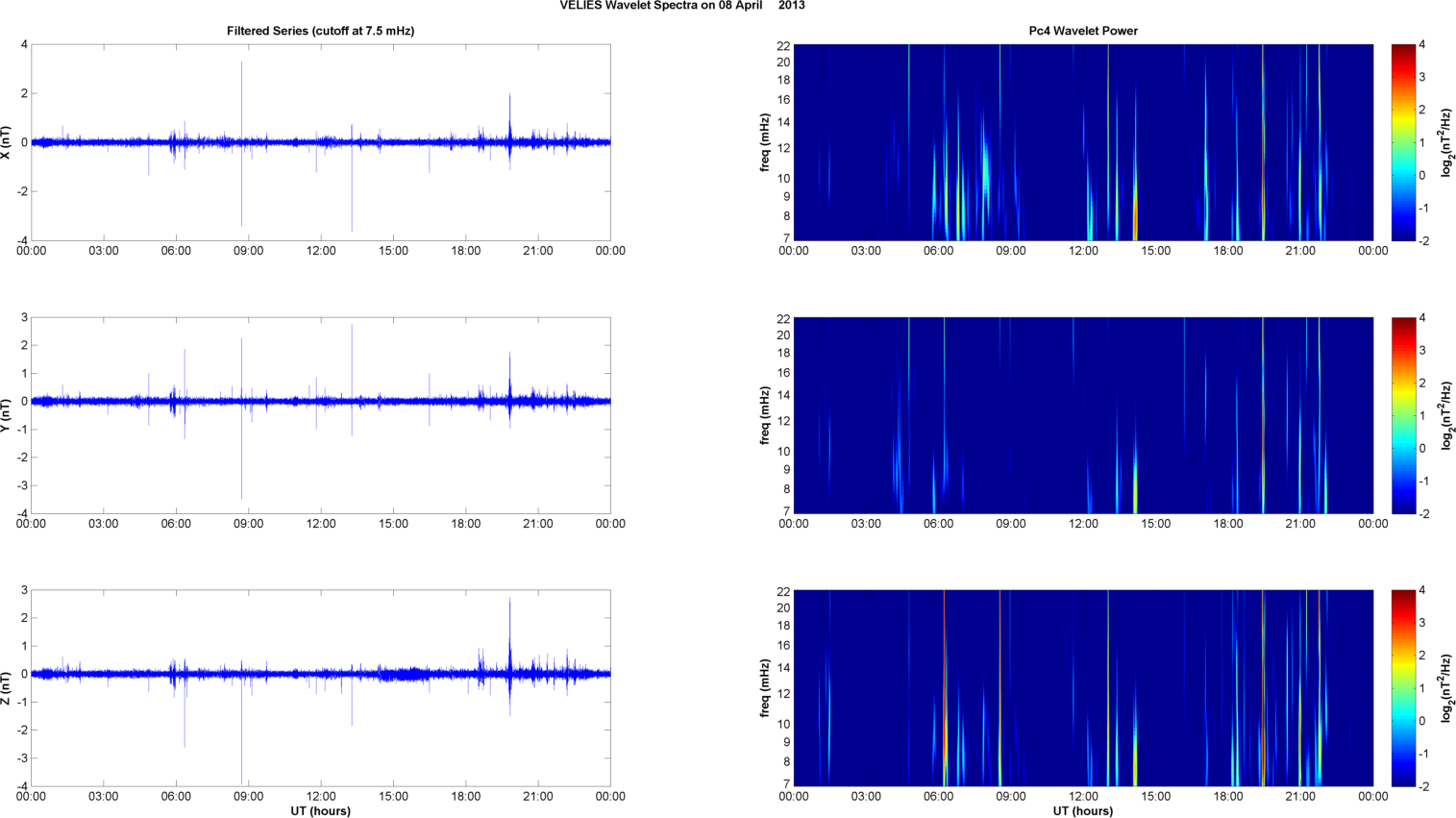Click the freq (mHz) label of the top spectrogram
Viewport: 1456px width, 818px height.
point(765,142)
